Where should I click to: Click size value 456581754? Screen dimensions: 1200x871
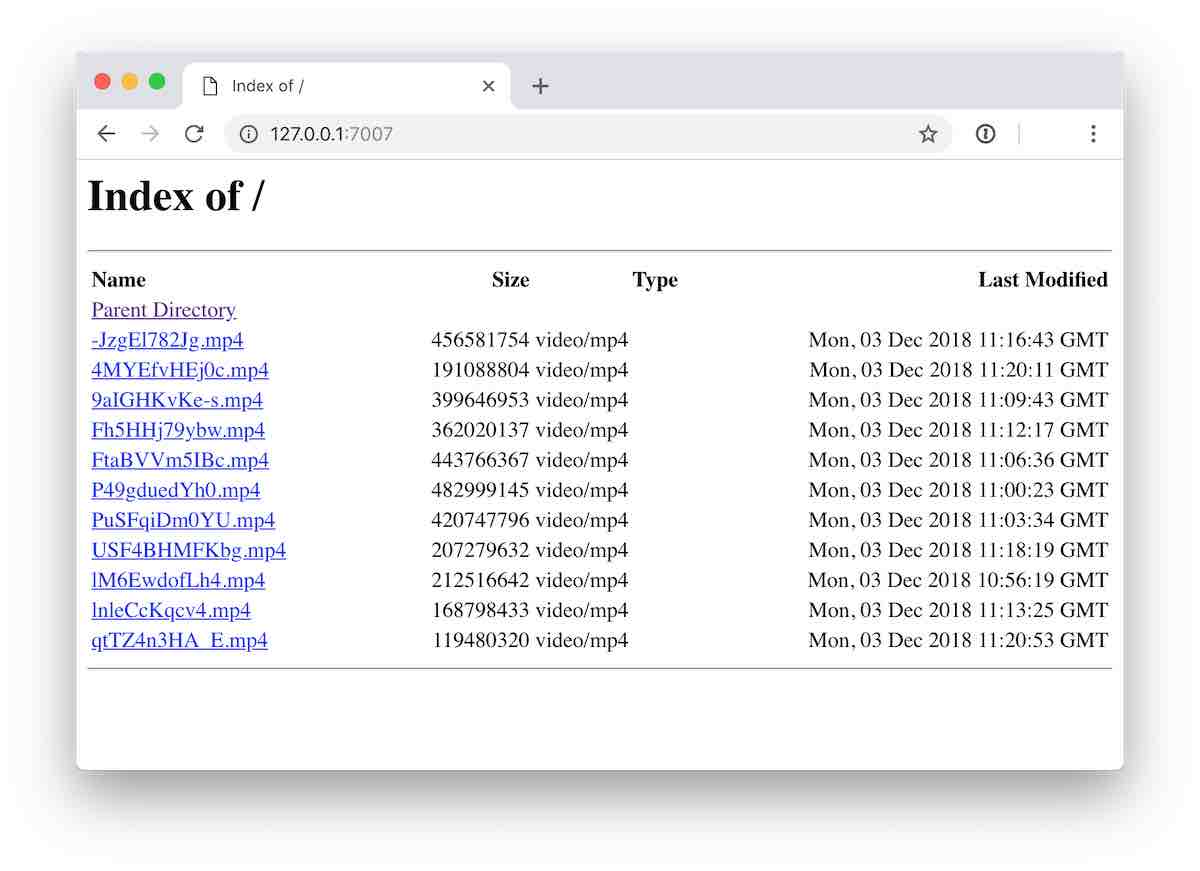(x=480, y=340)
